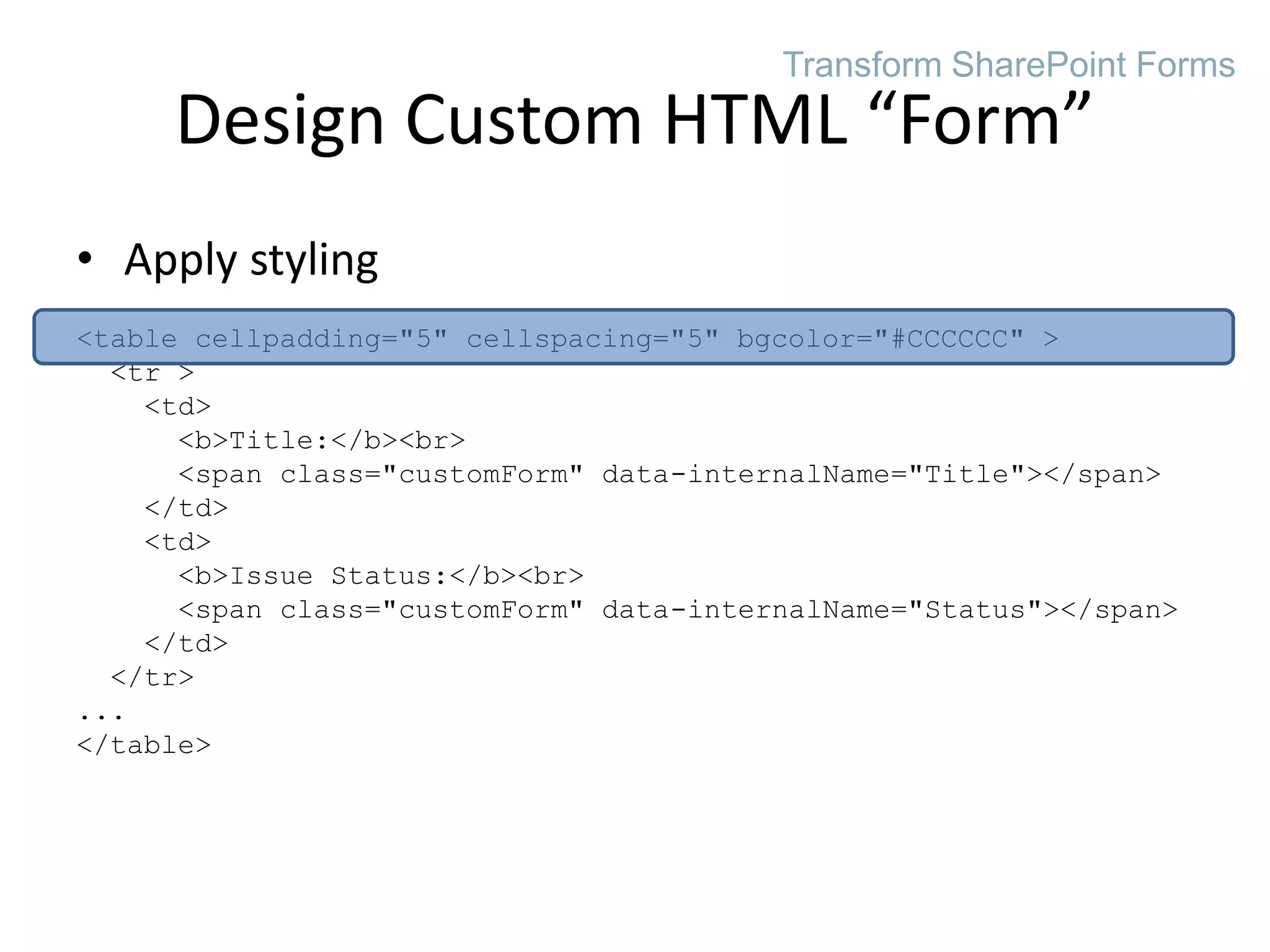
Task: Click the 'Transform SharePoint Forms' header text
Action: tap(1008, 65)
